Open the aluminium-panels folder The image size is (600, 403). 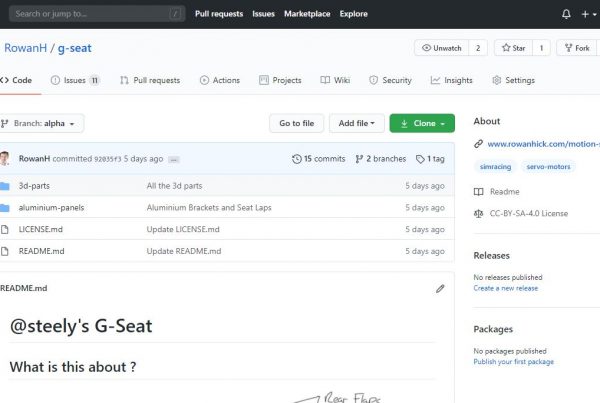point(51,208)
